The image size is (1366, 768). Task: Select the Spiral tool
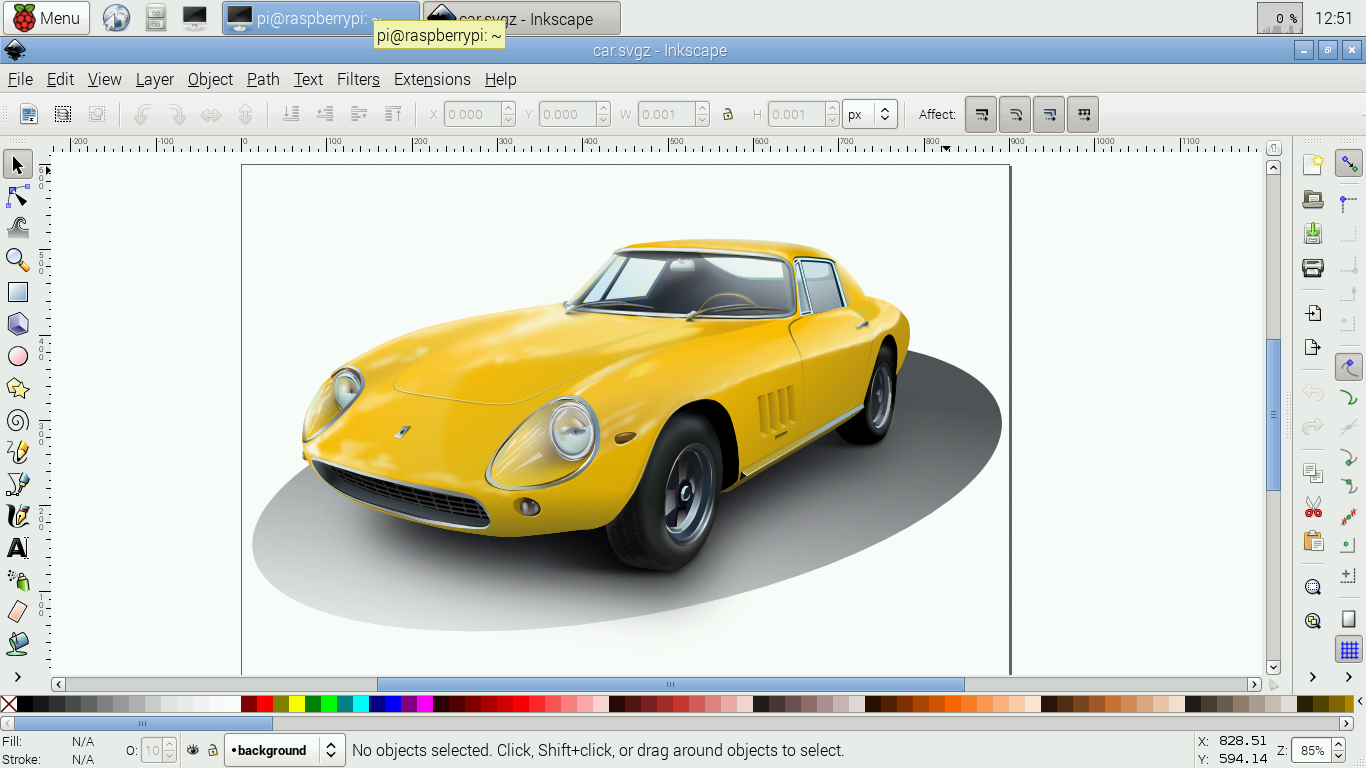(17, 421)
